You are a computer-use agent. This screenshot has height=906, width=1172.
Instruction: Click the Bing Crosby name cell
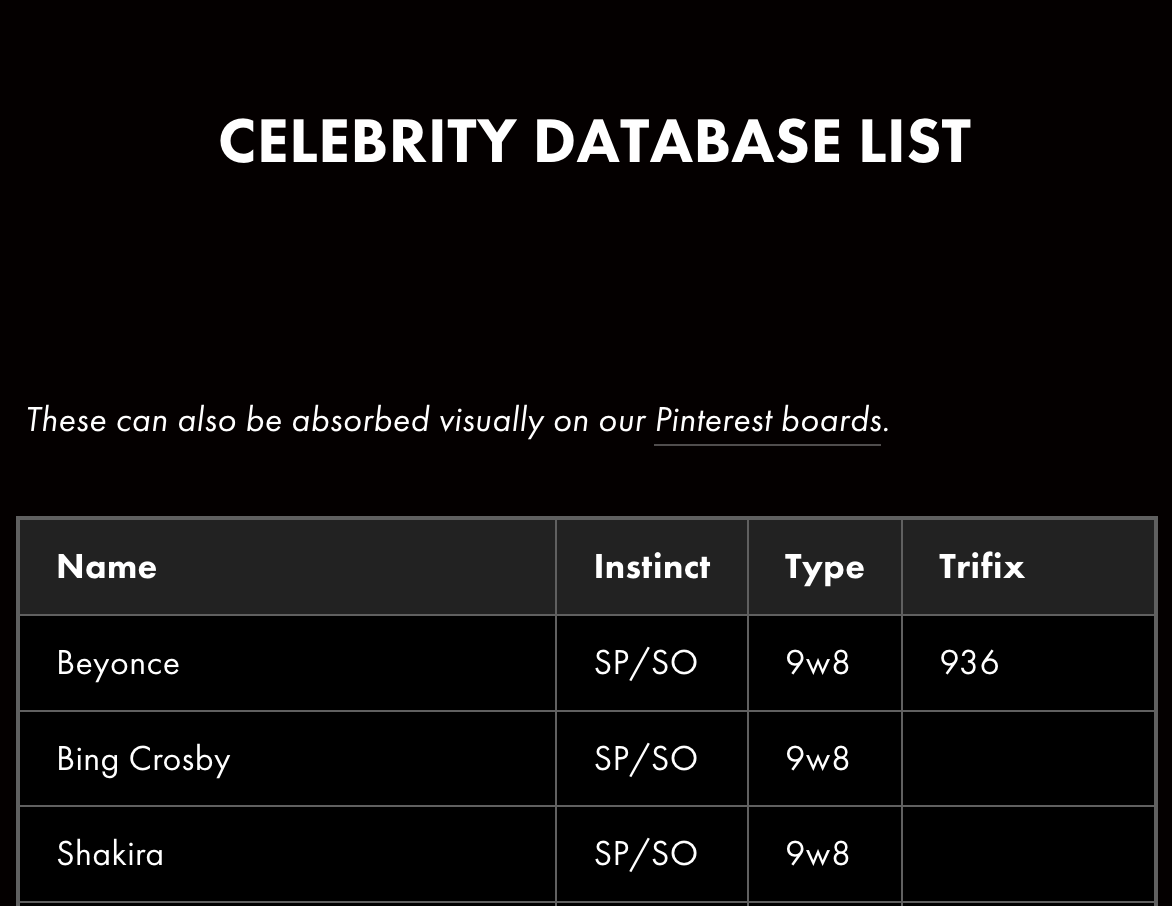[143, 759]
